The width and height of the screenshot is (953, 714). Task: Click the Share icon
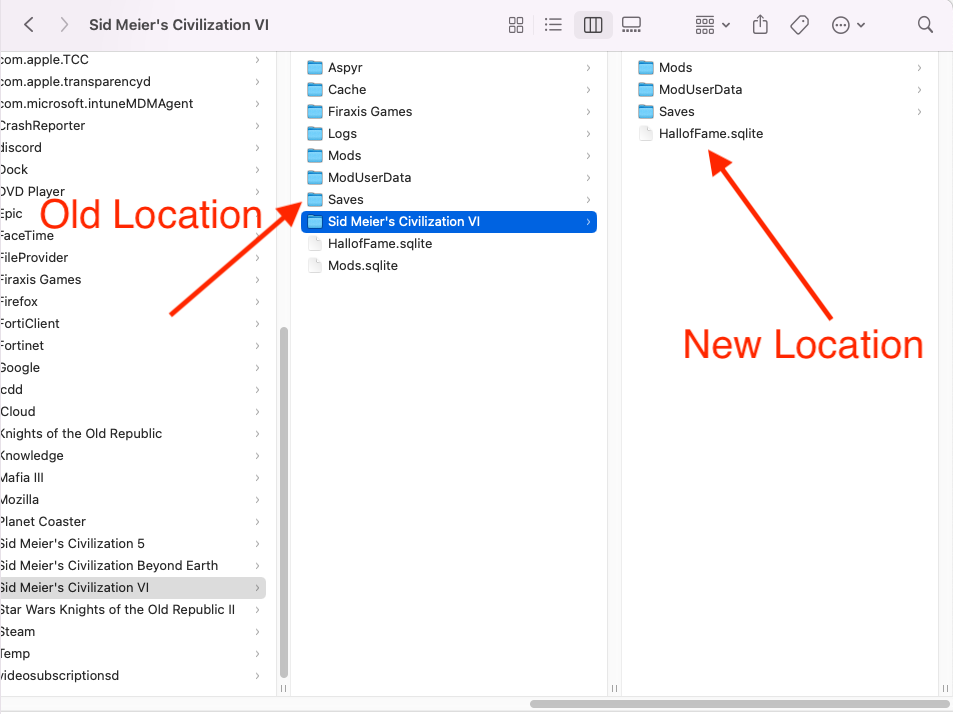point(760,25)
